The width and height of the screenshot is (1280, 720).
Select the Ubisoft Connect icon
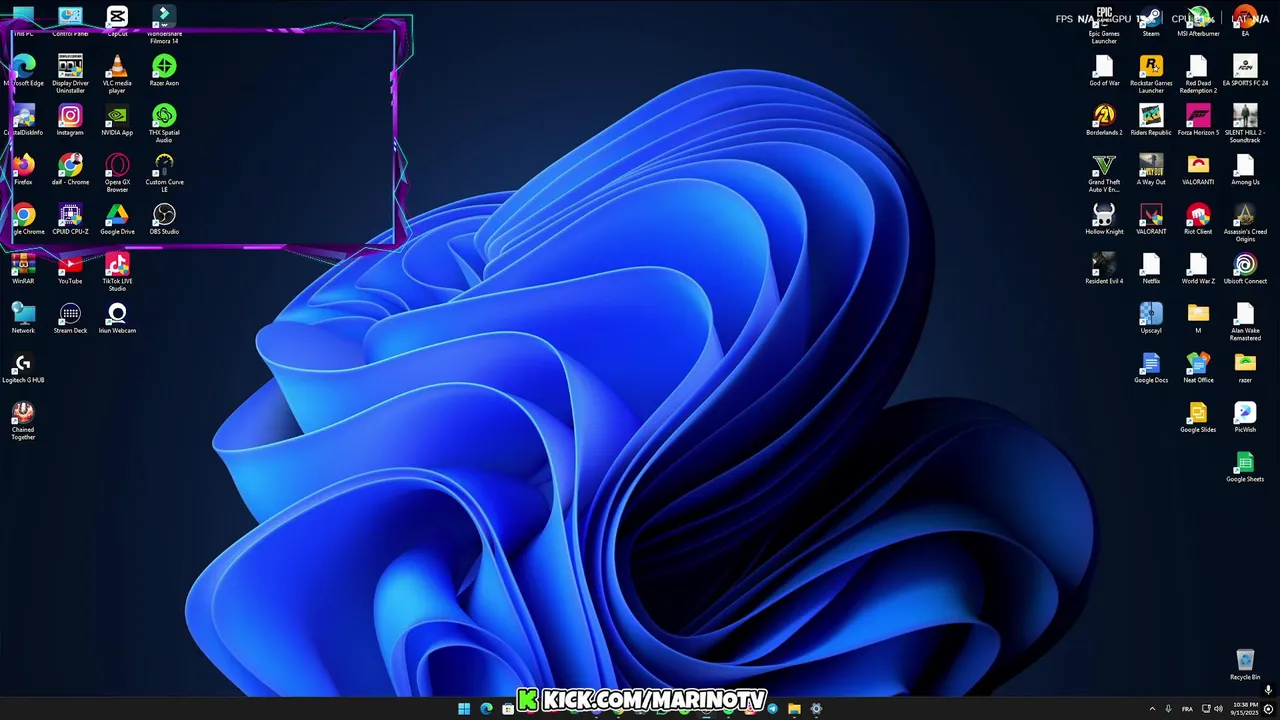[x=1245, y=269]
